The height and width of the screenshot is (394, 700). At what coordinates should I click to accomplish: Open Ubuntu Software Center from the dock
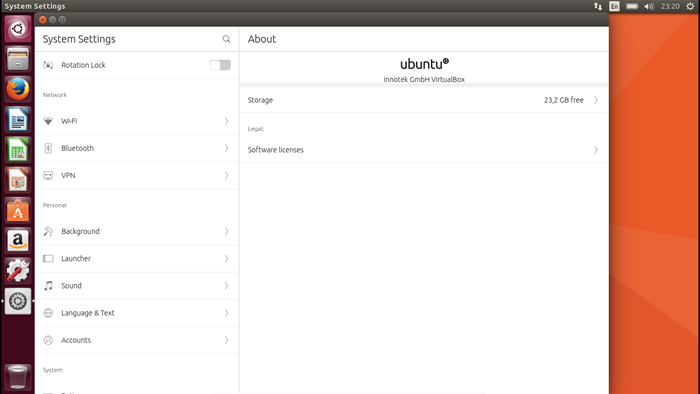[18, 211]
